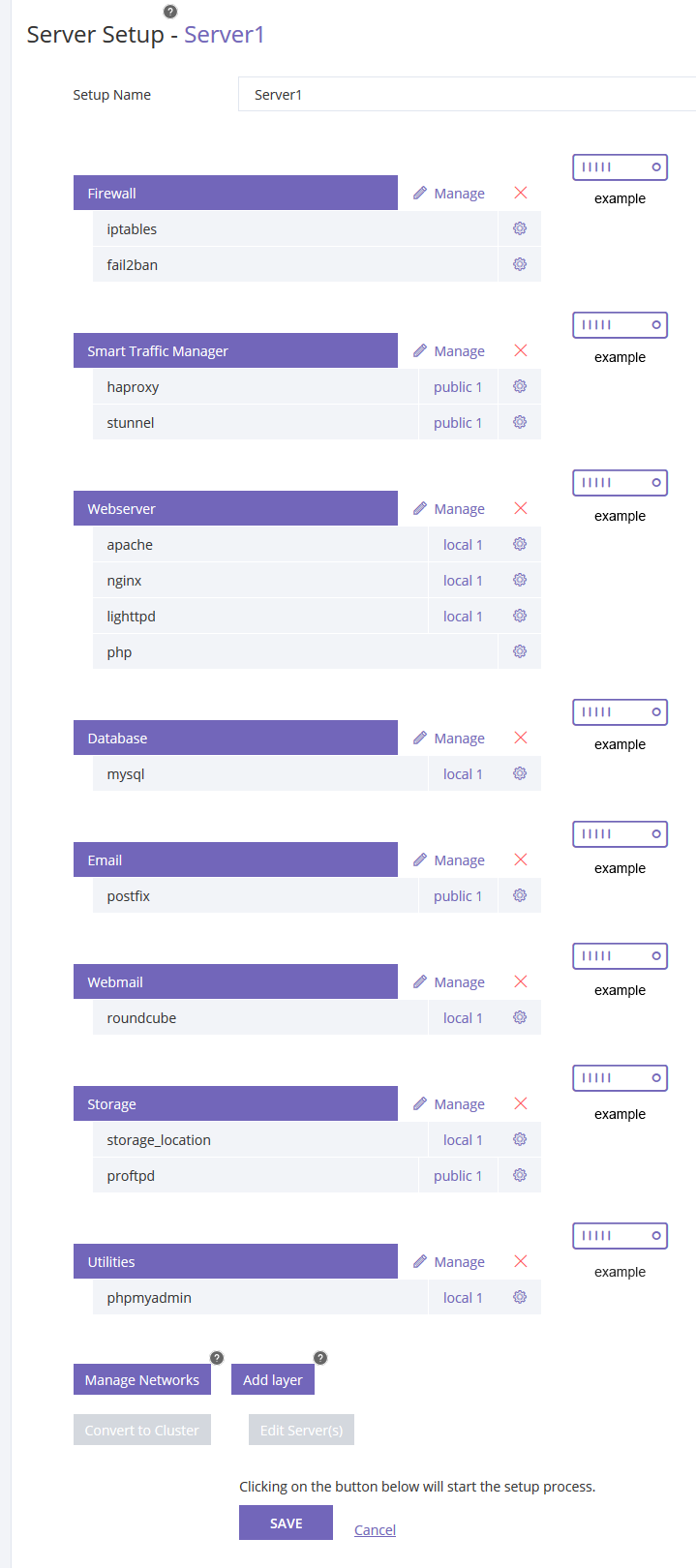Image resolution: width=696 pixels, height=1568 pixels.
Task: Delete the Webserver layer using red X
Action: (521, 508)
